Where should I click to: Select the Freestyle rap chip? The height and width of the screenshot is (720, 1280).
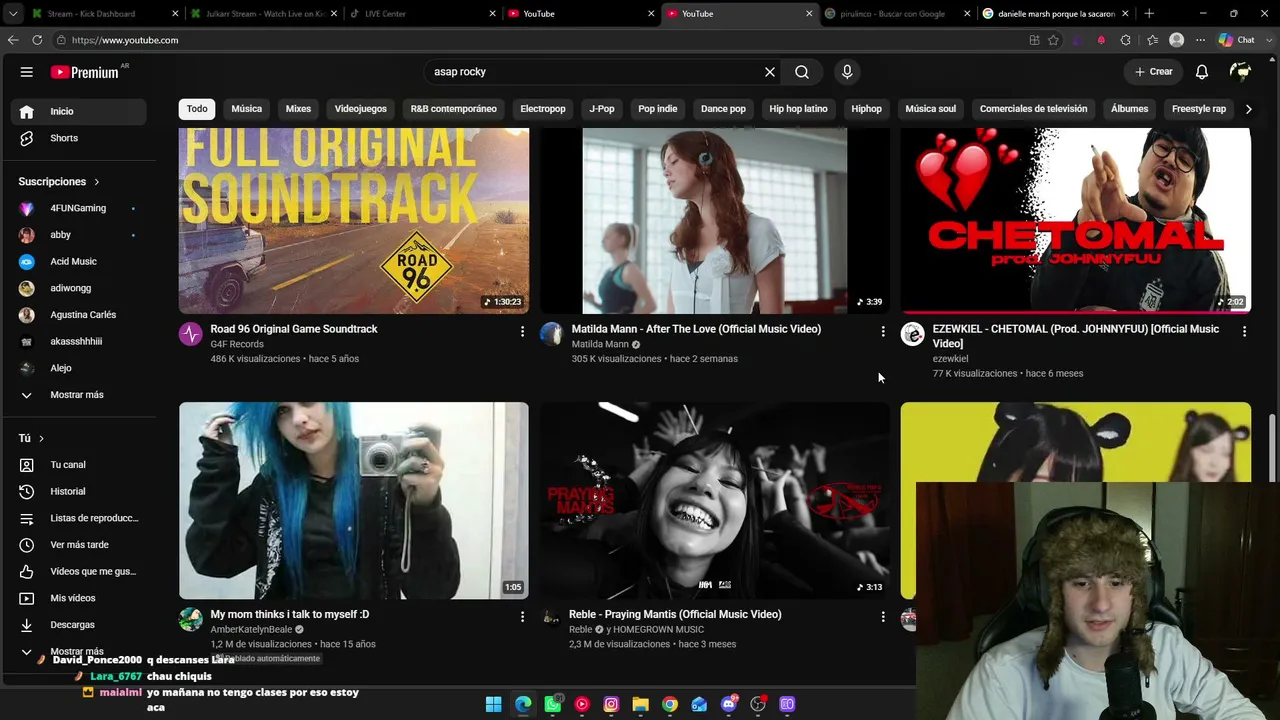[x=1199, y=109]
